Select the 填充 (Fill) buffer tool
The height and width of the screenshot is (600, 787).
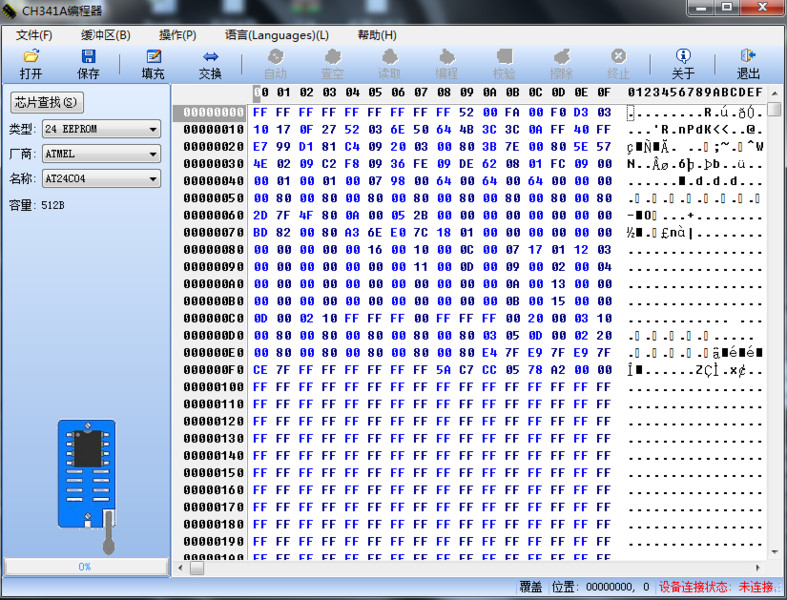tap(153, 64)
